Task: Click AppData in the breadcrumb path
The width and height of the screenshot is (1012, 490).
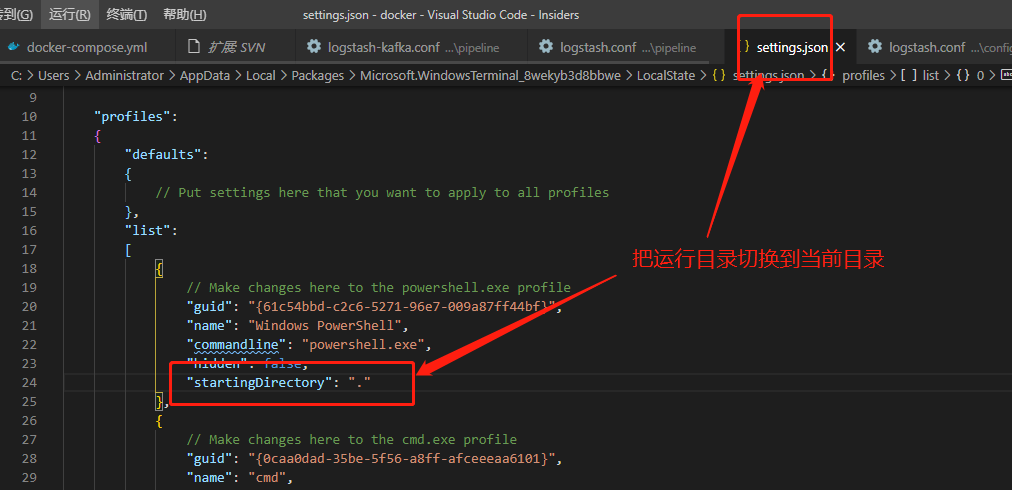Action: pos(205,76)
